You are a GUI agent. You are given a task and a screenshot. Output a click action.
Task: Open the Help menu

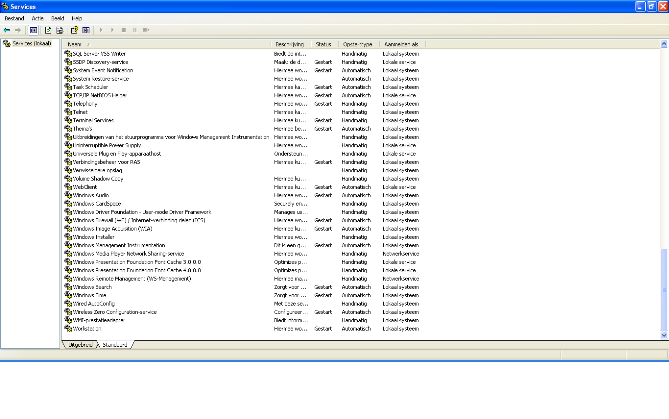click(77, 18)
